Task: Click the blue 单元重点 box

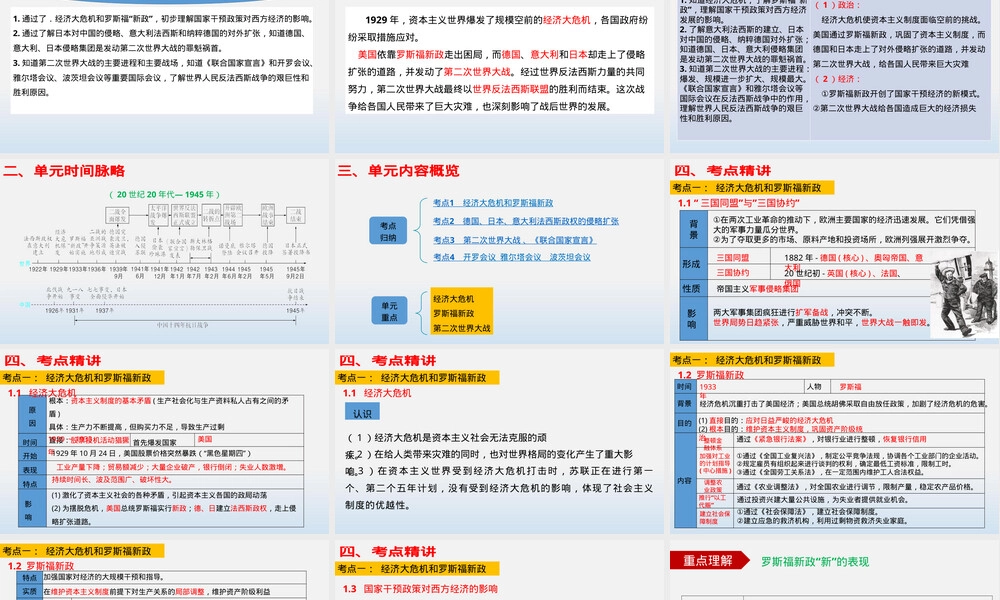Action: click(x=389, y=311)
